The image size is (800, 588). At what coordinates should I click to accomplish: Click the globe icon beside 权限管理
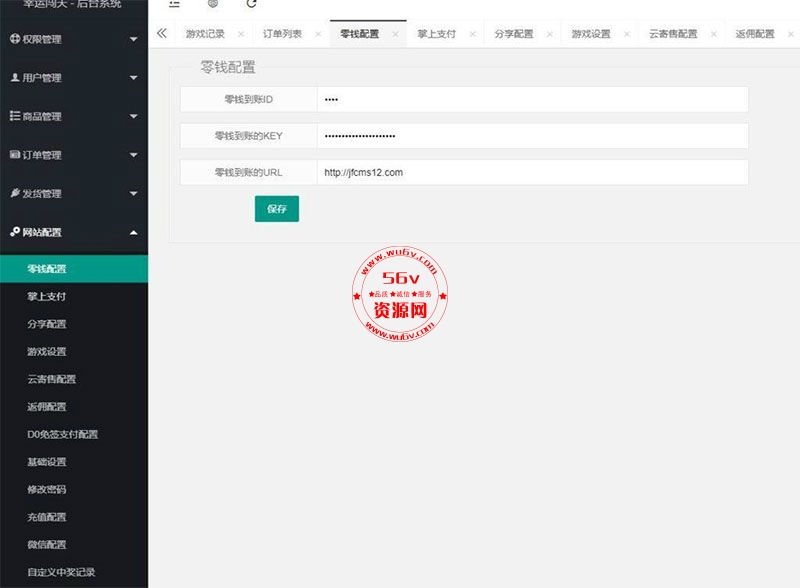15,38
